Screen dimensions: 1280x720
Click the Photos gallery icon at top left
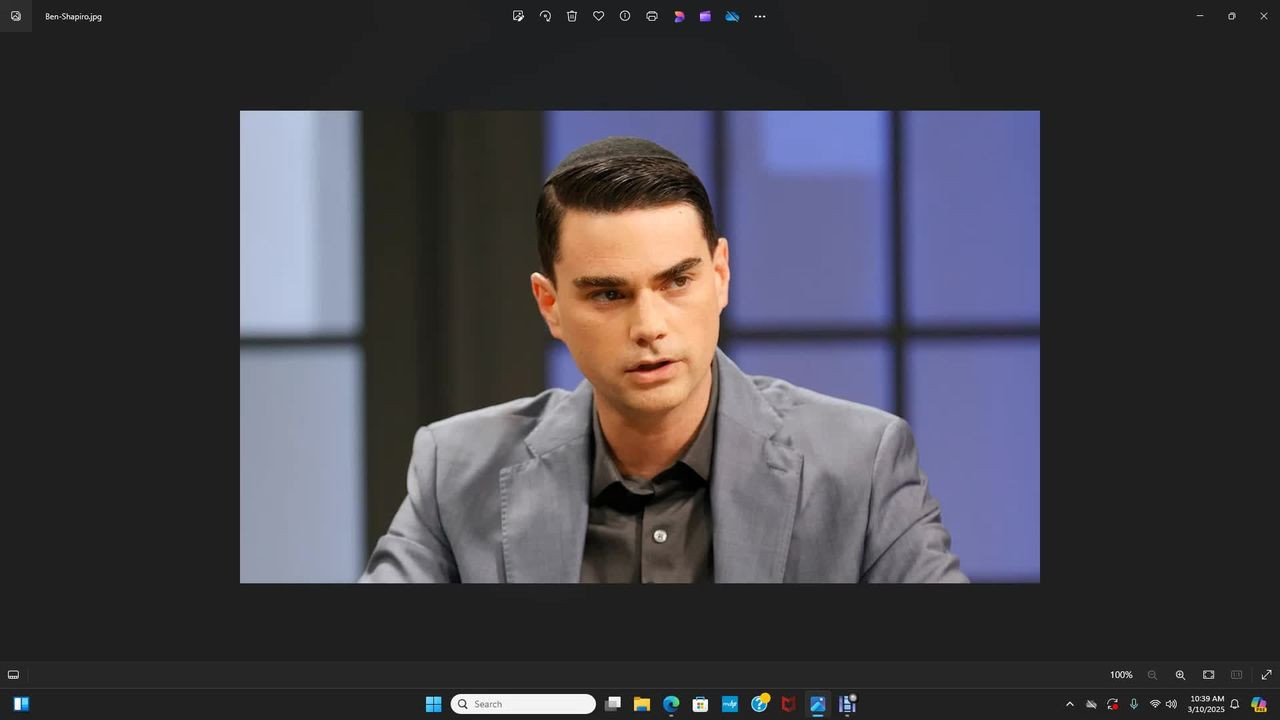[16, 16]
